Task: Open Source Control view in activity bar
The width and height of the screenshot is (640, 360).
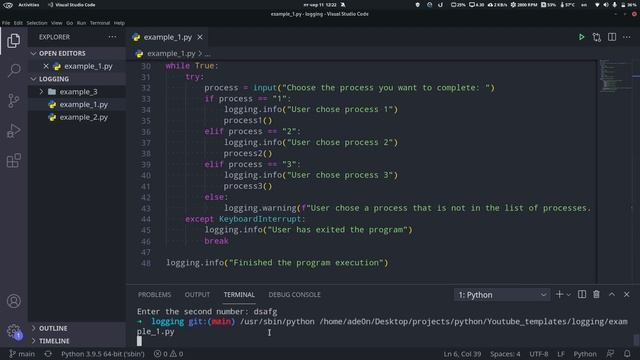Action: pos(13,100)
